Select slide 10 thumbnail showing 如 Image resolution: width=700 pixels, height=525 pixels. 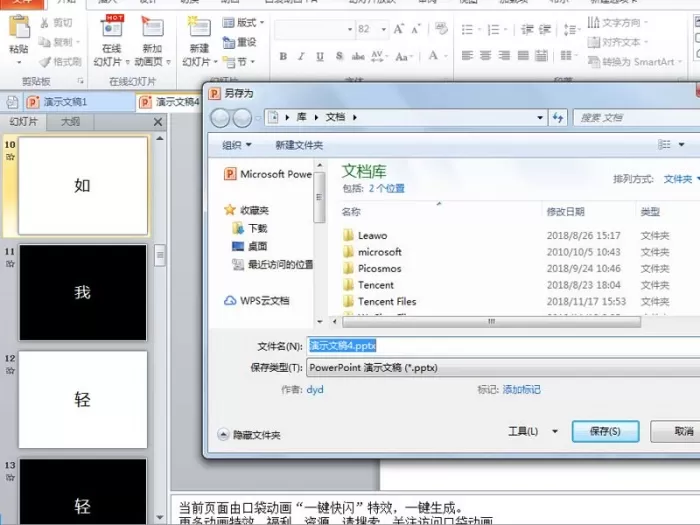[x=83, y=186]
